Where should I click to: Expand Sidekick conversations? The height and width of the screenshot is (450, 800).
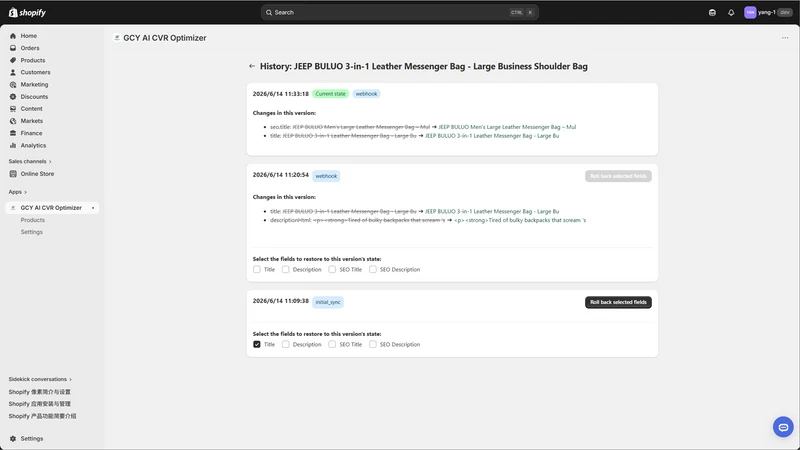(x=40, y=379)
